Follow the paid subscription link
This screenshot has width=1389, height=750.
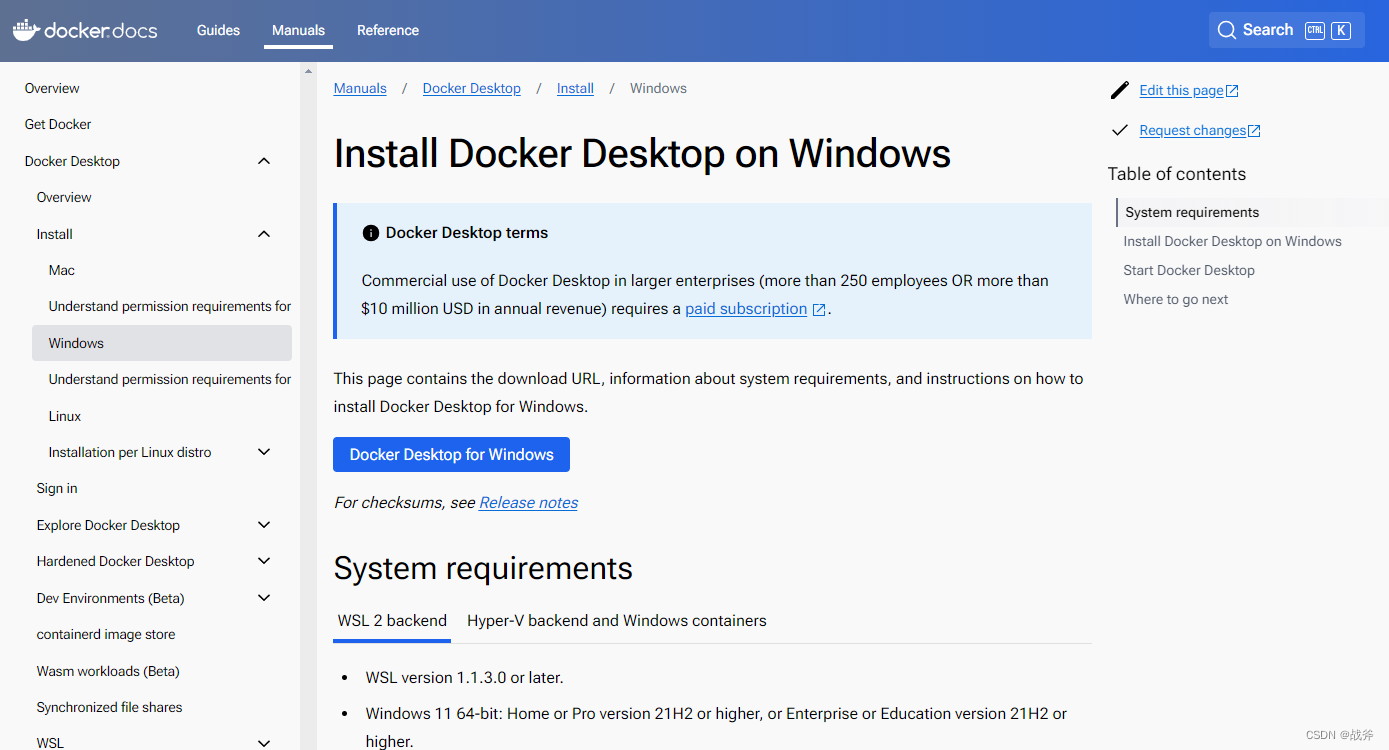click(746, 309)
